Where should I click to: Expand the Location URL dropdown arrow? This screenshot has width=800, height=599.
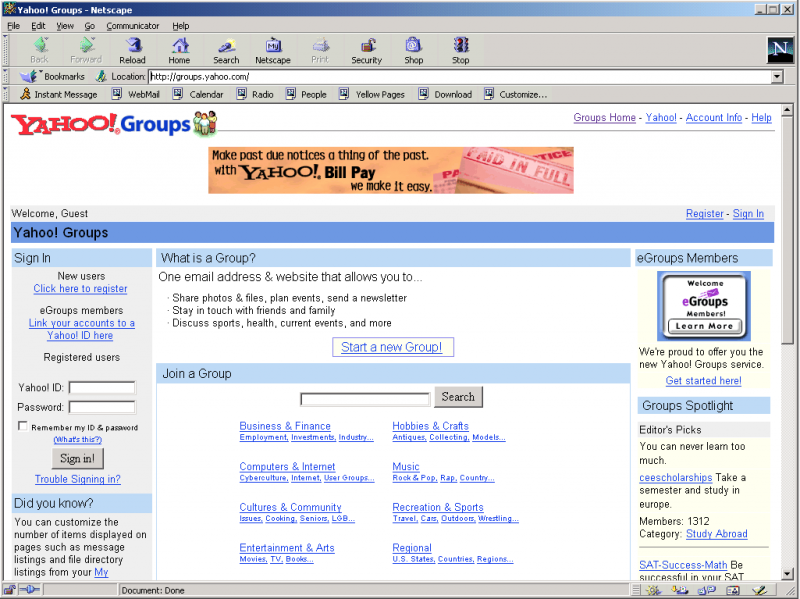pyautogui.click(x=776, y=77)
